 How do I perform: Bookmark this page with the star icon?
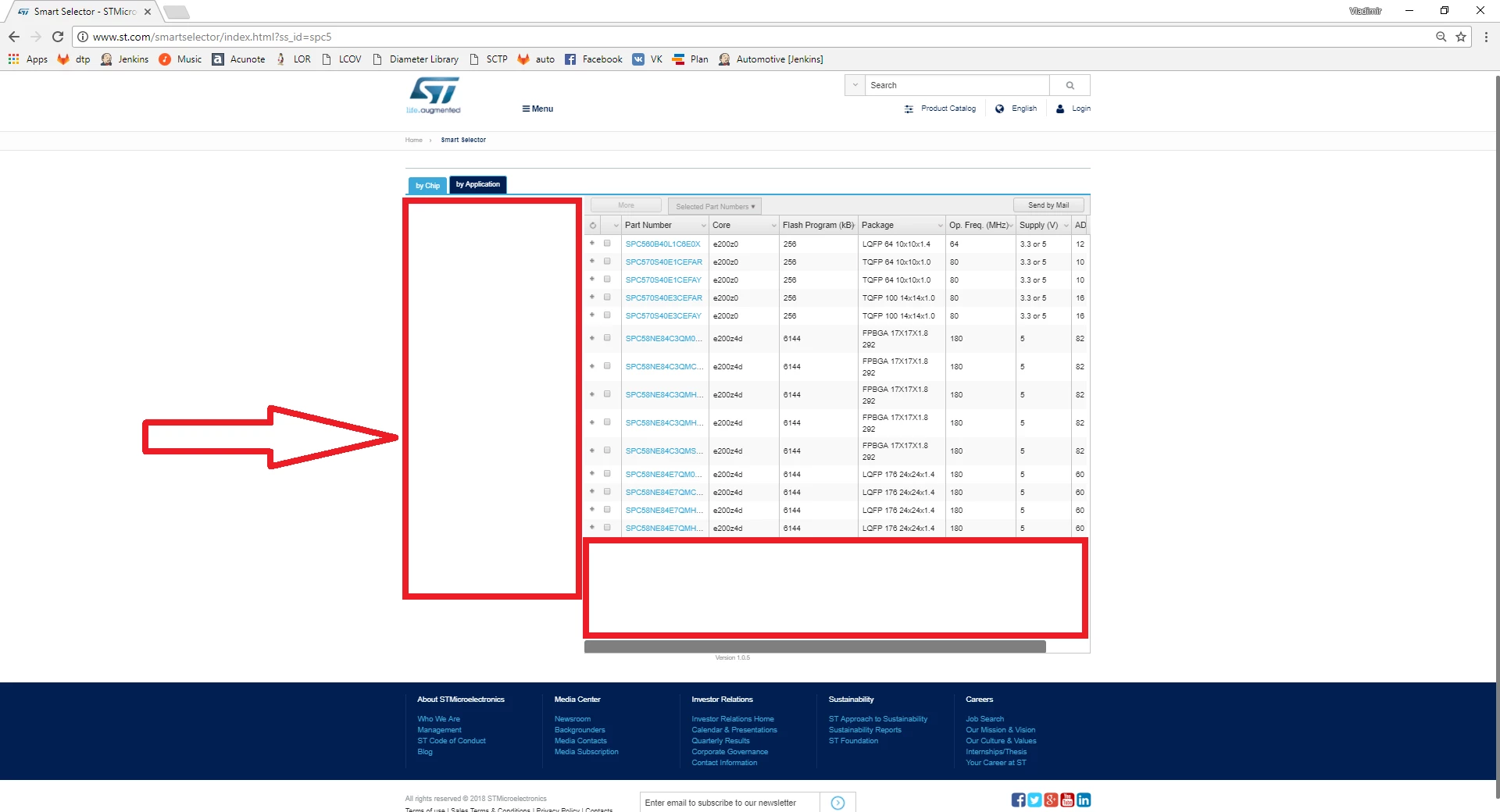(1461, 37)
